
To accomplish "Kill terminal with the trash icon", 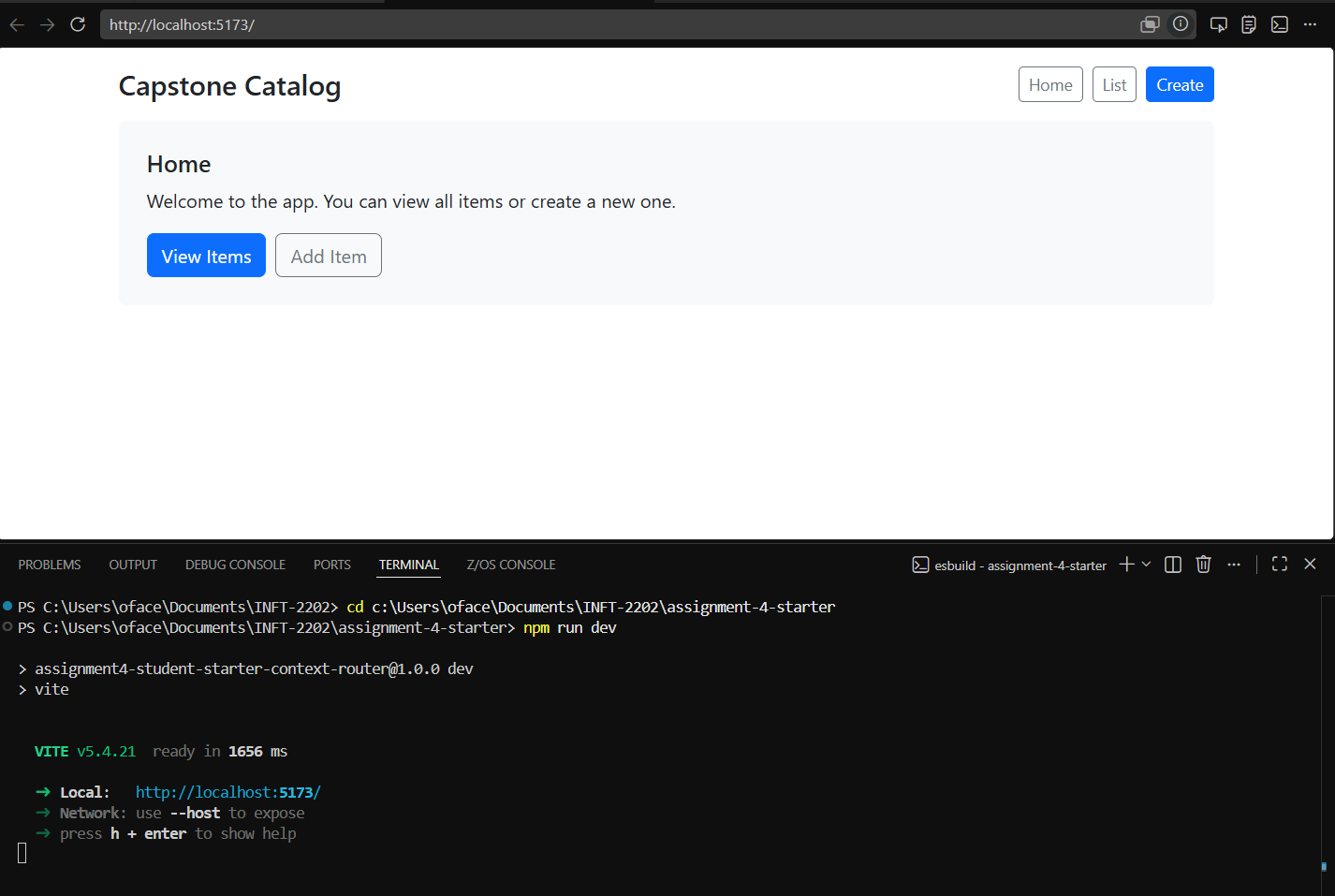I will (1204, 565).
